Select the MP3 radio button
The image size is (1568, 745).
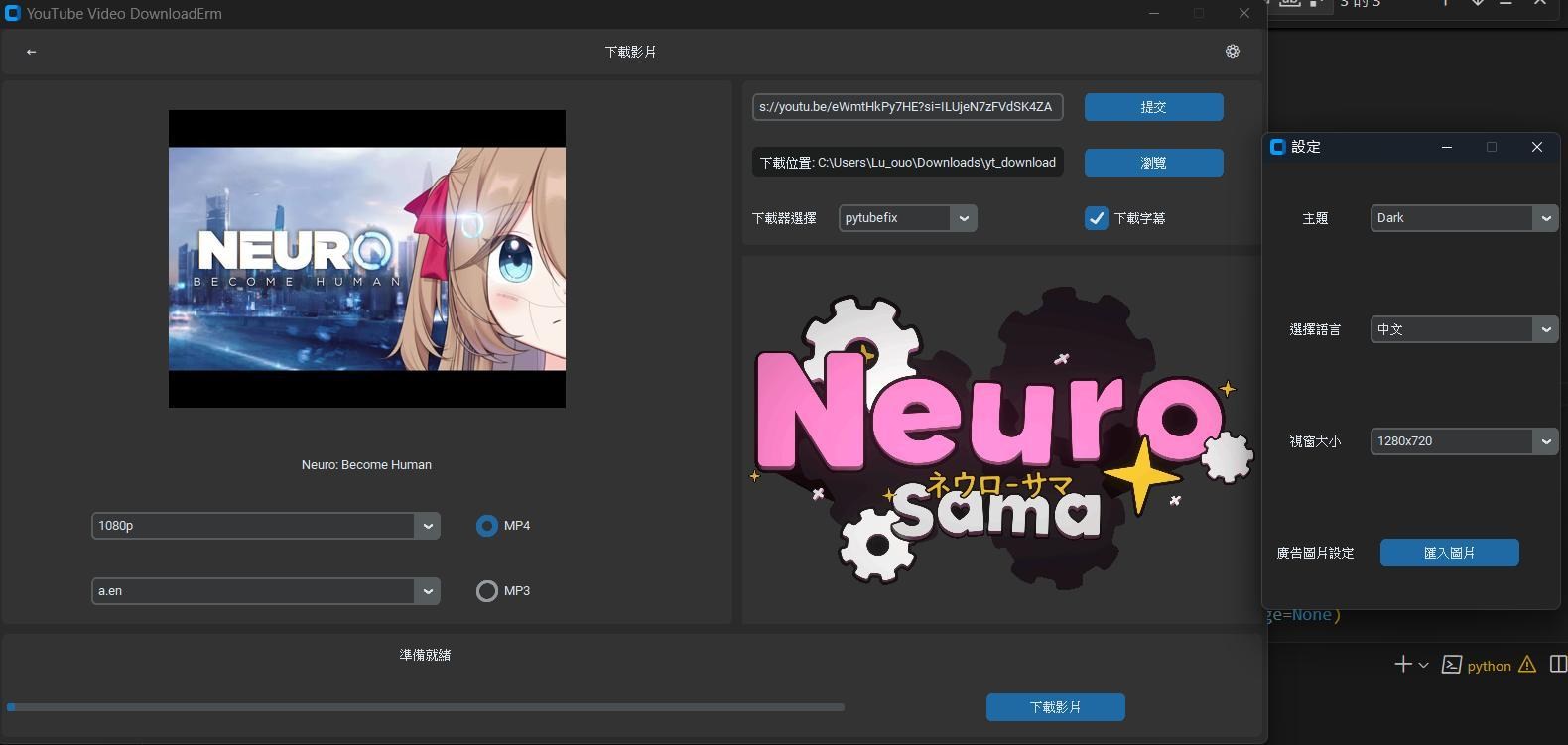pyautogui.click(x=486, y=591)
